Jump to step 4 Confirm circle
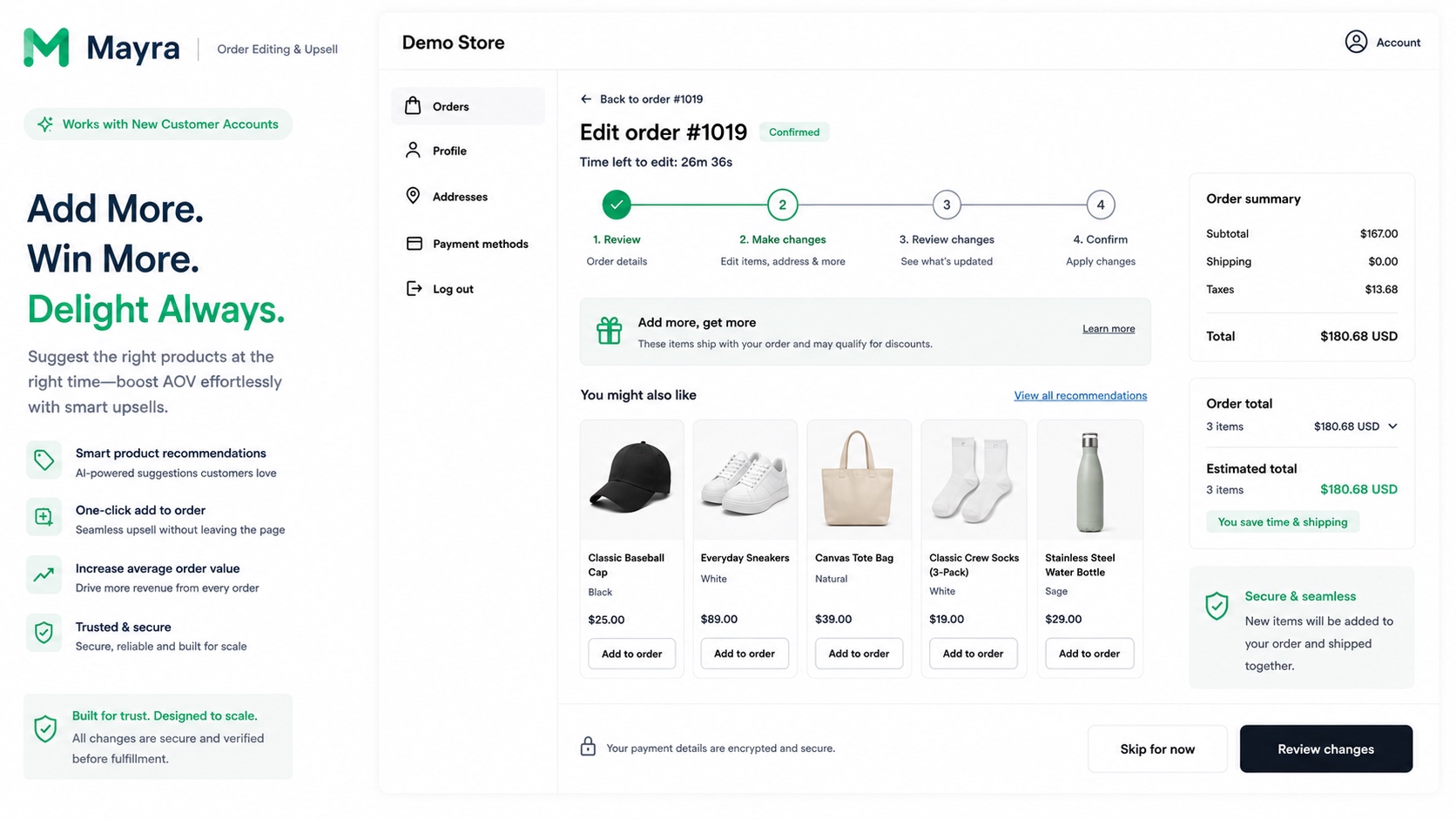This screenshot has width=1456, height=819. 1101,205
